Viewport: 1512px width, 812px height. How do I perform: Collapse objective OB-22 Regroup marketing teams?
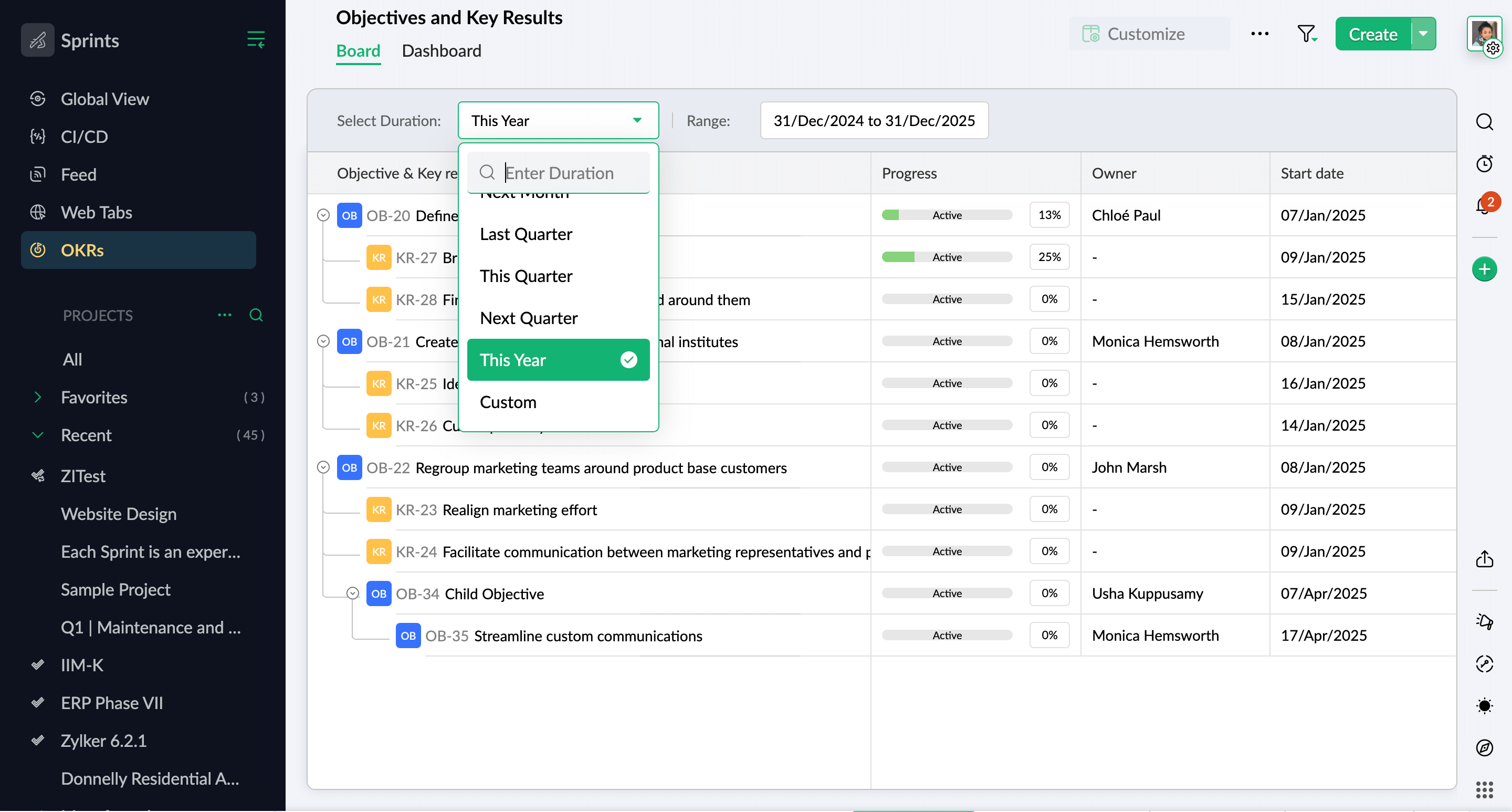323,467
